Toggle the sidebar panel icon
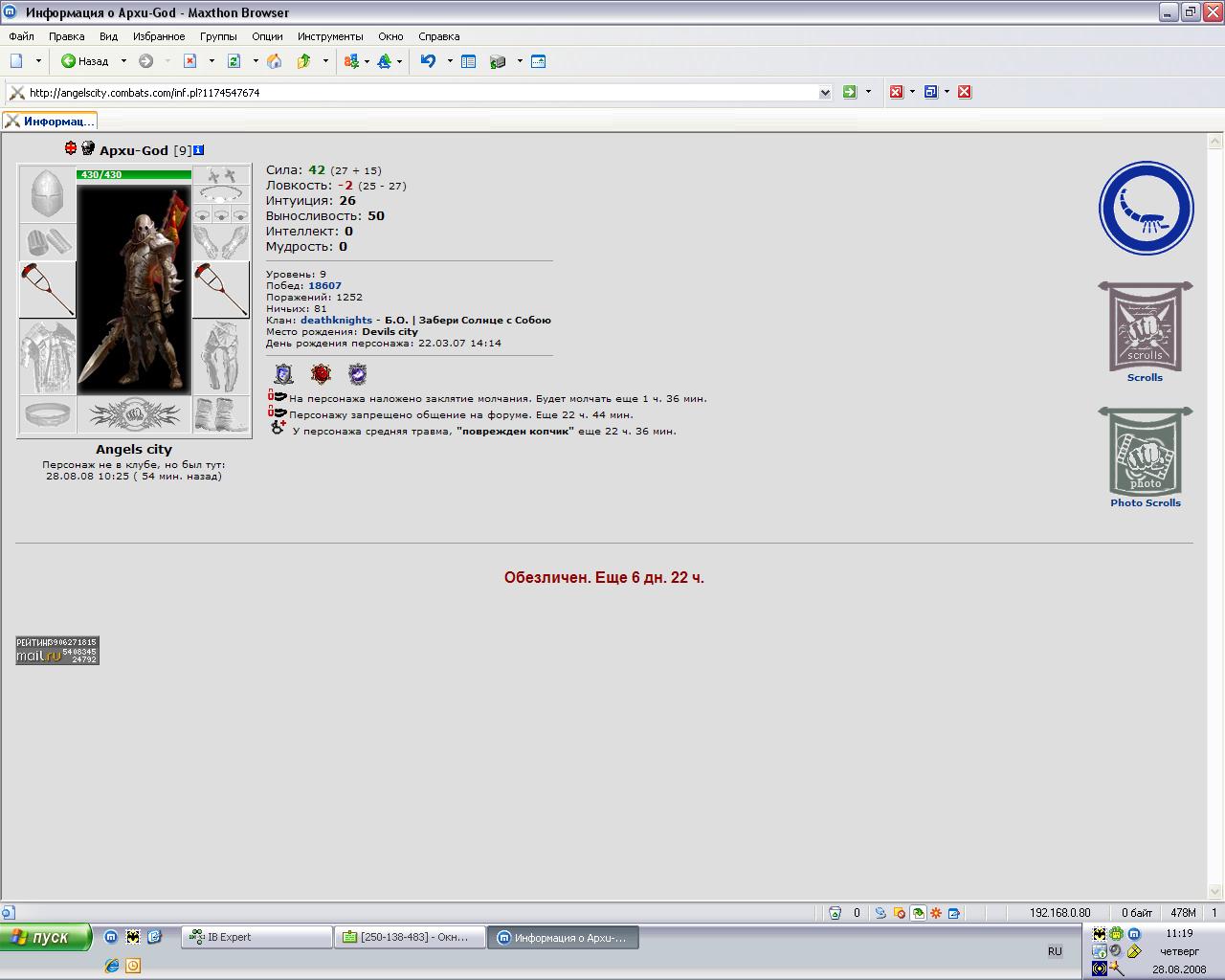 pos(468,61)
